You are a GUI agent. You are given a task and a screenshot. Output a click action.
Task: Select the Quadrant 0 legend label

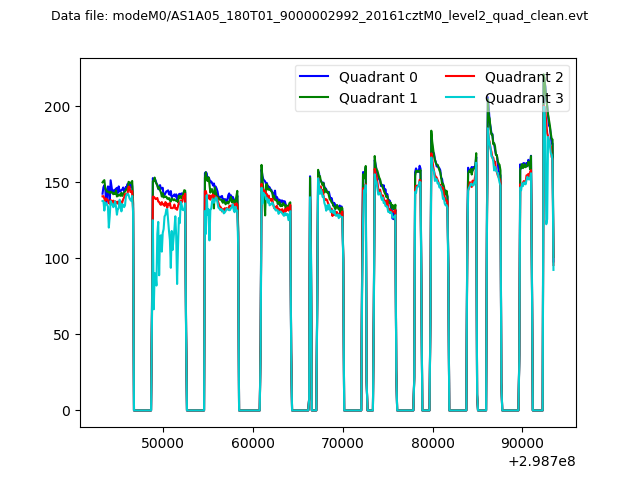pos(378,78)
